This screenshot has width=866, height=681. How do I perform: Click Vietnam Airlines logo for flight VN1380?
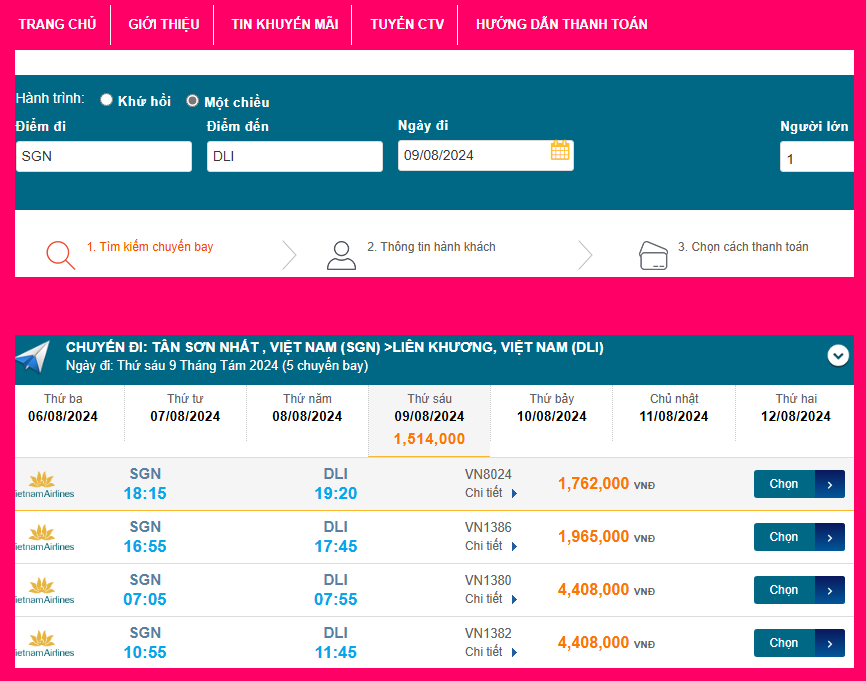[42, 590]
